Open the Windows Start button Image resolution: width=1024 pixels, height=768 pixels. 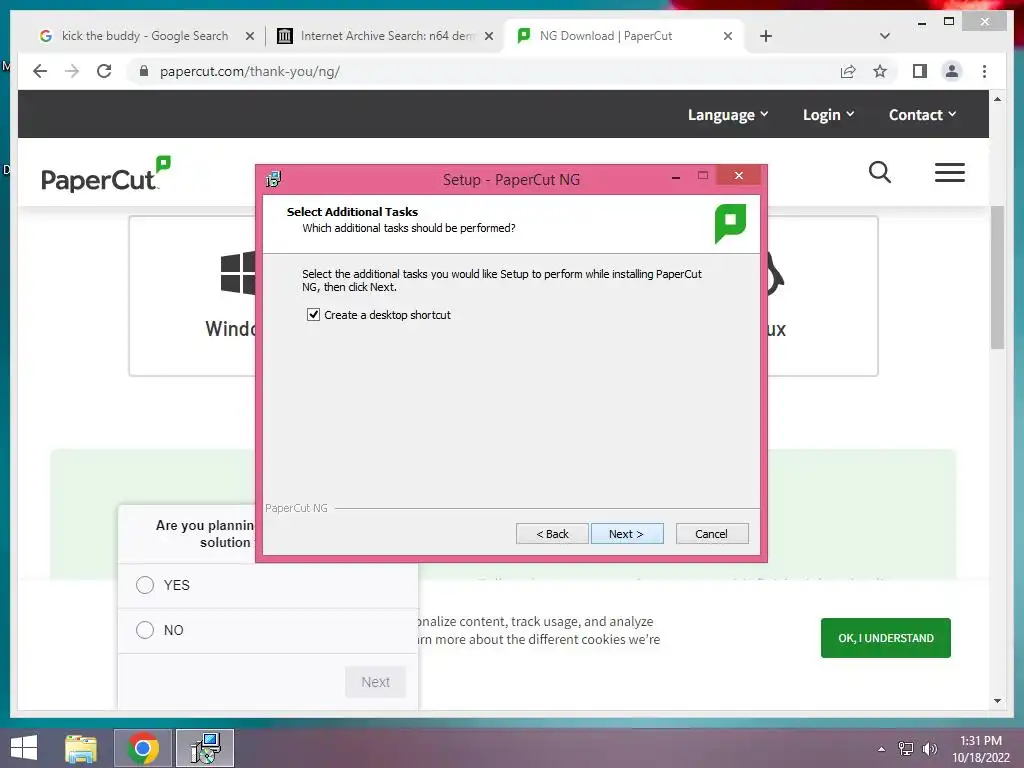pos(24,748)
